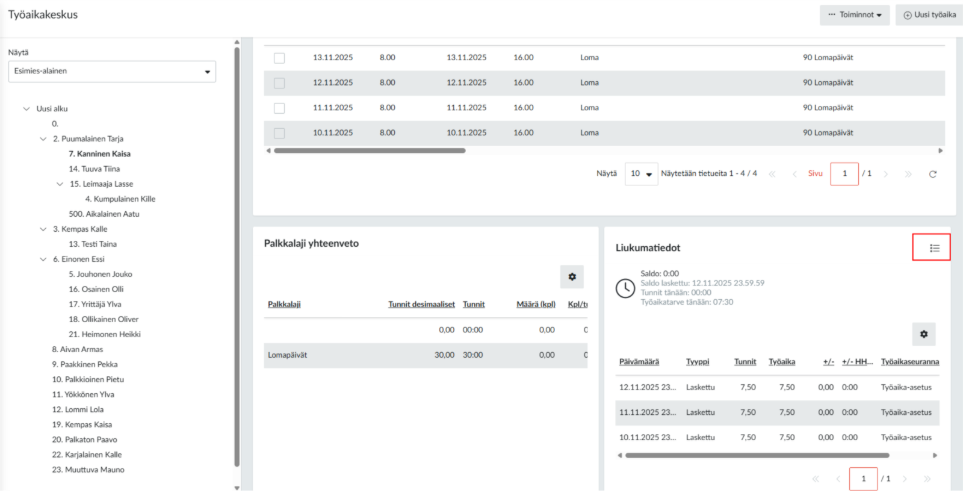The height and width of the screenshot is (492, 963).
Task: Sort by Palkkalaji column header
Action: coord(285,304)
